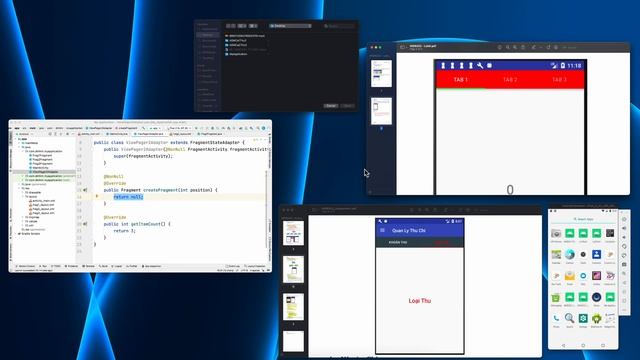Click the highlighted return null statement in the editor
Viewport: 640px width, 360px height.
128,197
